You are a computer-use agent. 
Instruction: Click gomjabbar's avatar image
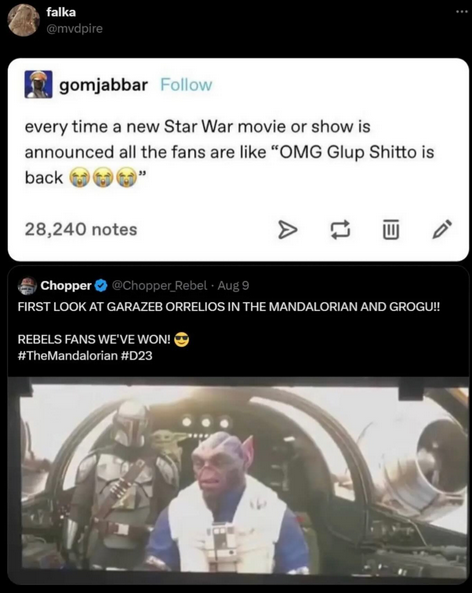coord(39,84)
